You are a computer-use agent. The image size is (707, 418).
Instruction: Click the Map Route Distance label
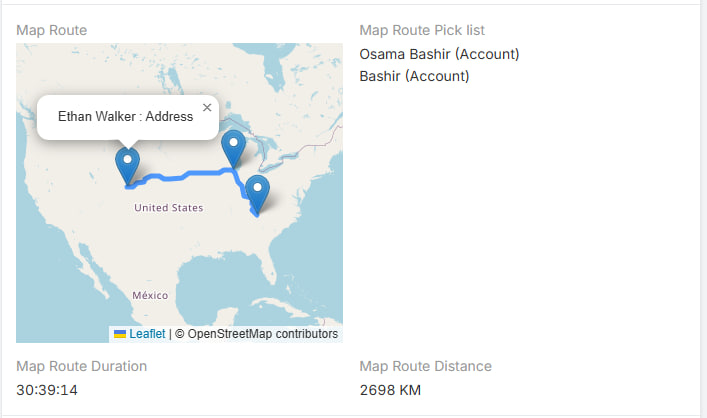coord(425,366)
